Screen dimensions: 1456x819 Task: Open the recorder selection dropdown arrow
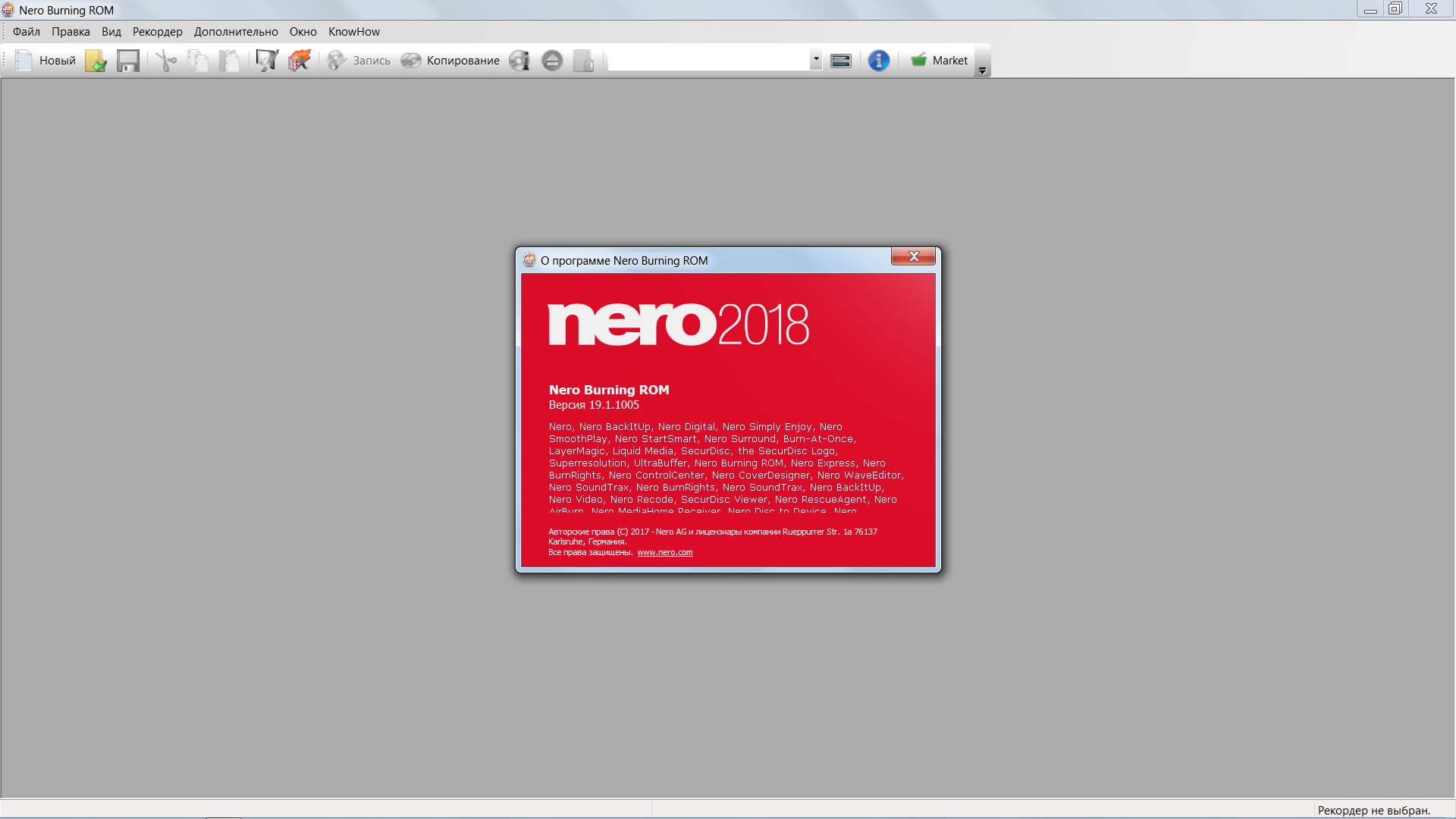coord(816,59)
